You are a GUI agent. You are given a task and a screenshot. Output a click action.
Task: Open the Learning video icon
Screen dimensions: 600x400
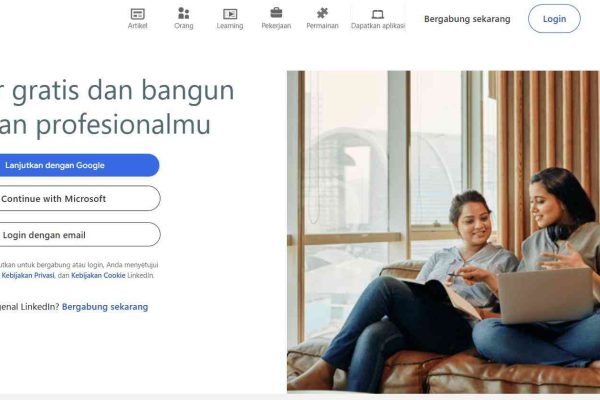230,14
